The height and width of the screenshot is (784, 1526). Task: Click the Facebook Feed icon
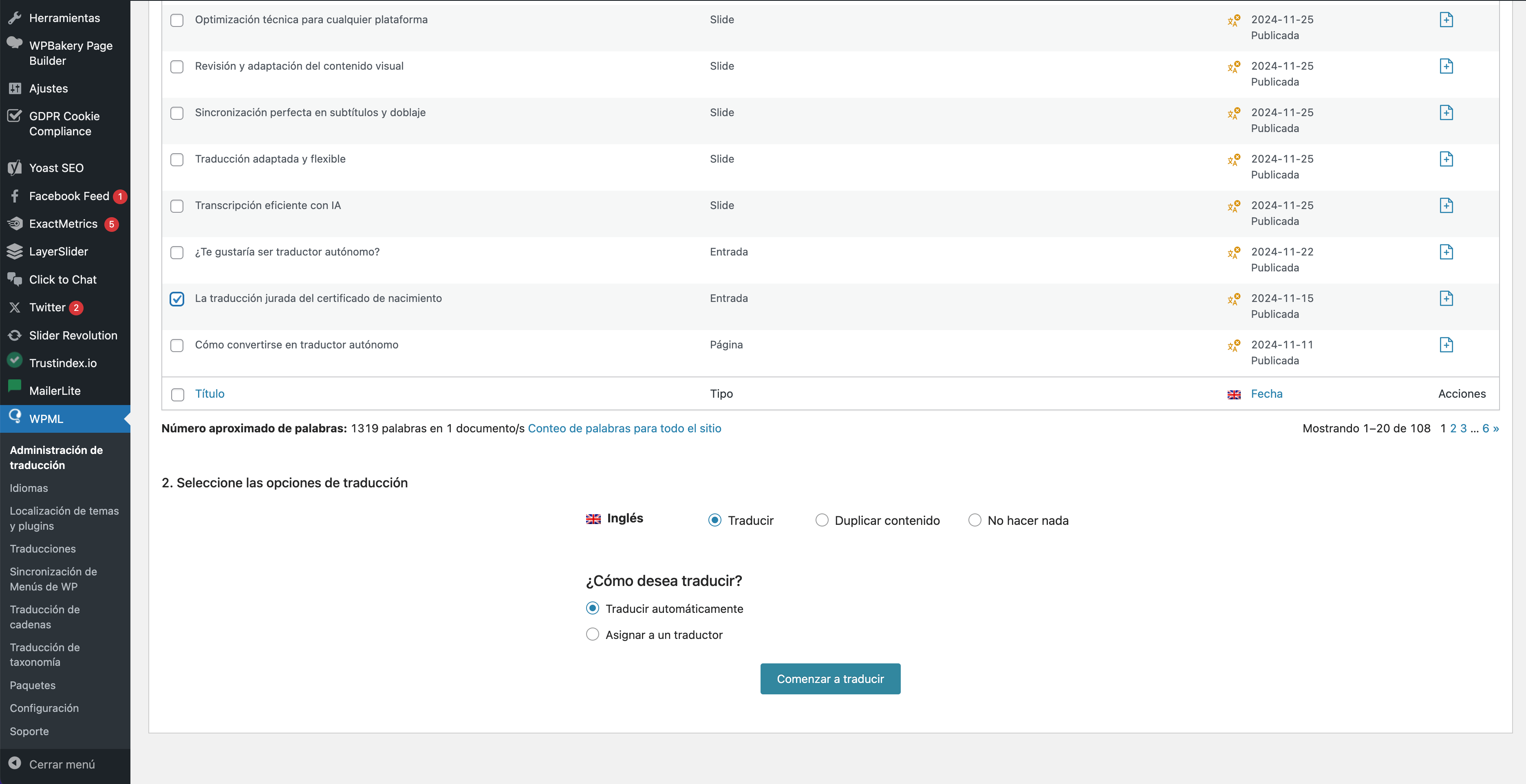coord(15,196)
